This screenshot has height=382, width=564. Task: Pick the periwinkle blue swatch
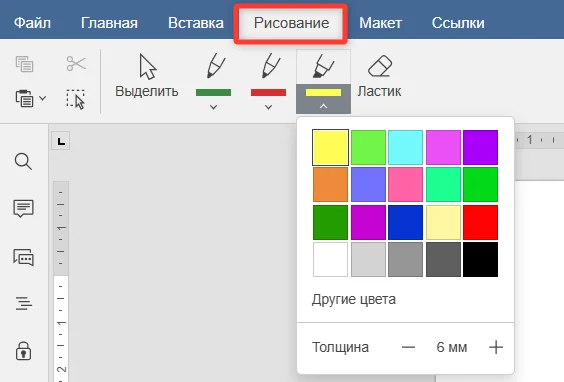[368, 185]
